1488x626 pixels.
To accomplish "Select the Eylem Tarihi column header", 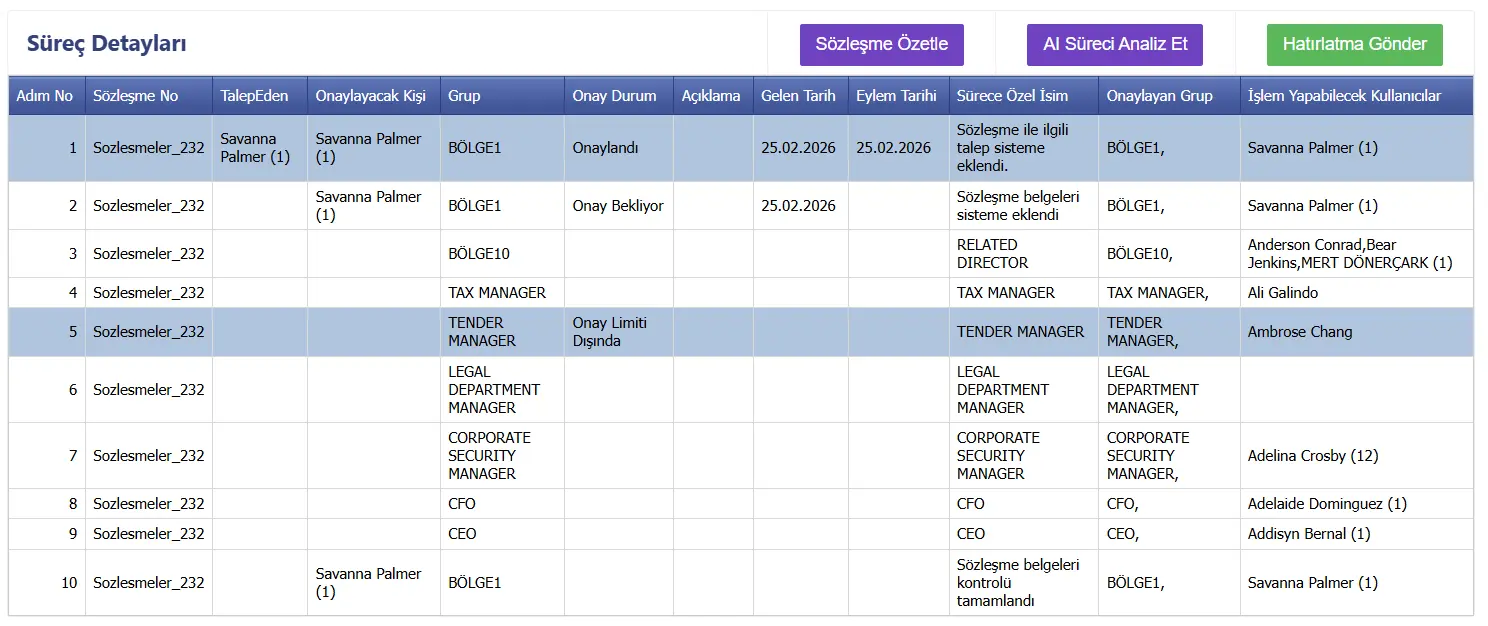I will point(896,96).
